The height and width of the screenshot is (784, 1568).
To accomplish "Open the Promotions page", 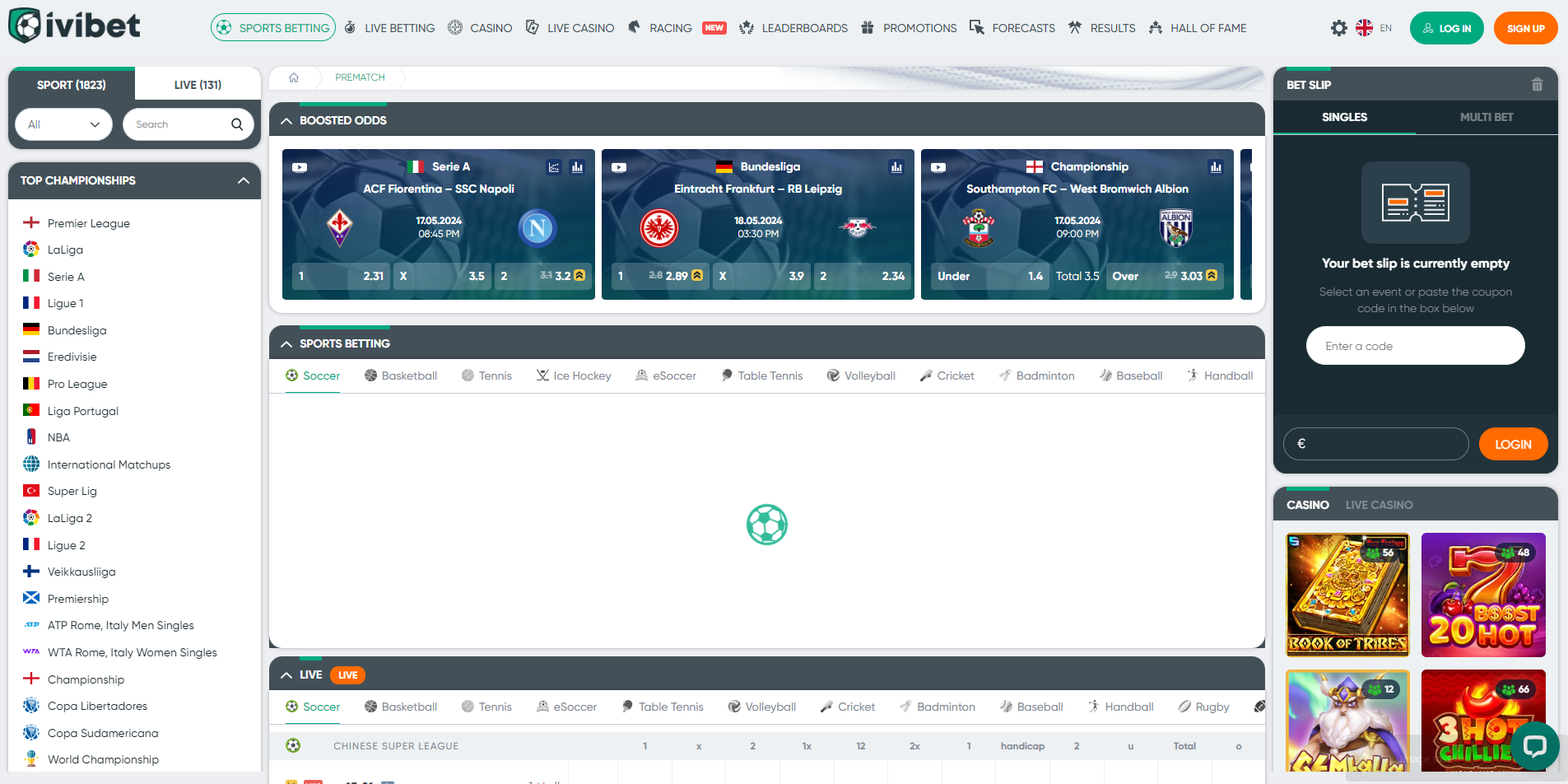I will pyautogui.click(x=909, y=28).
